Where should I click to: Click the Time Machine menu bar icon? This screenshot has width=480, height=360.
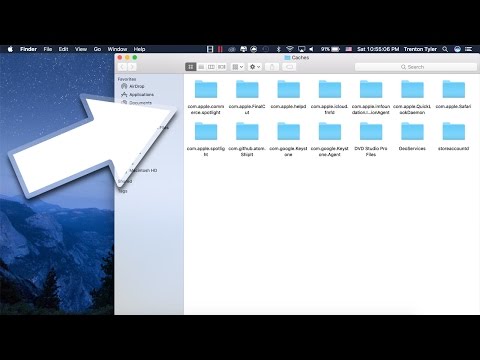[x=265, y=49]
